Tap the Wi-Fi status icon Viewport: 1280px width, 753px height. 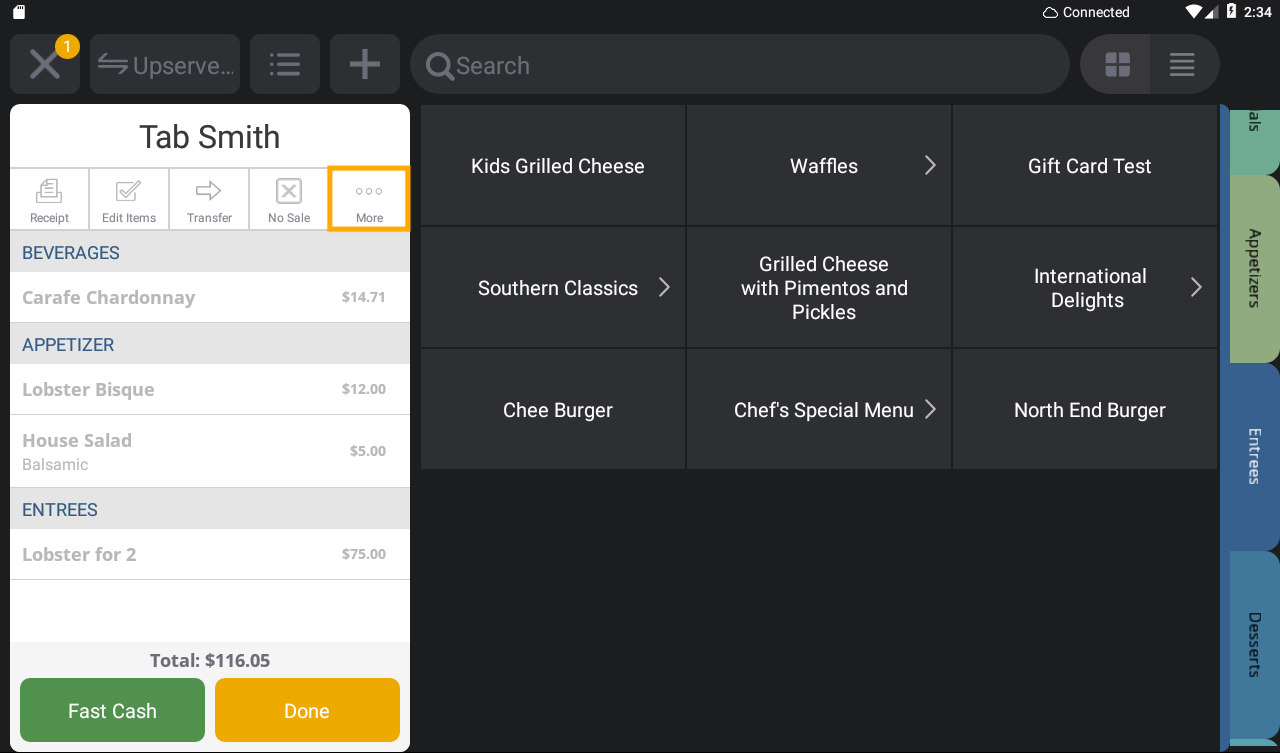coord(1194,12)
